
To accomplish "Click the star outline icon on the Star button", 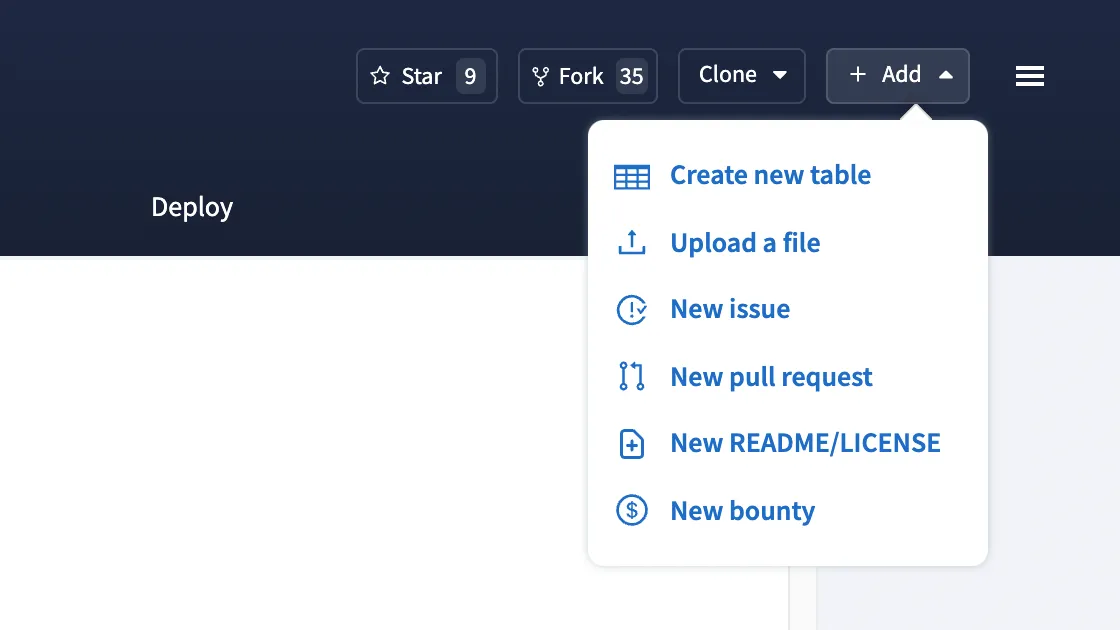I will (x=381, y=75).
